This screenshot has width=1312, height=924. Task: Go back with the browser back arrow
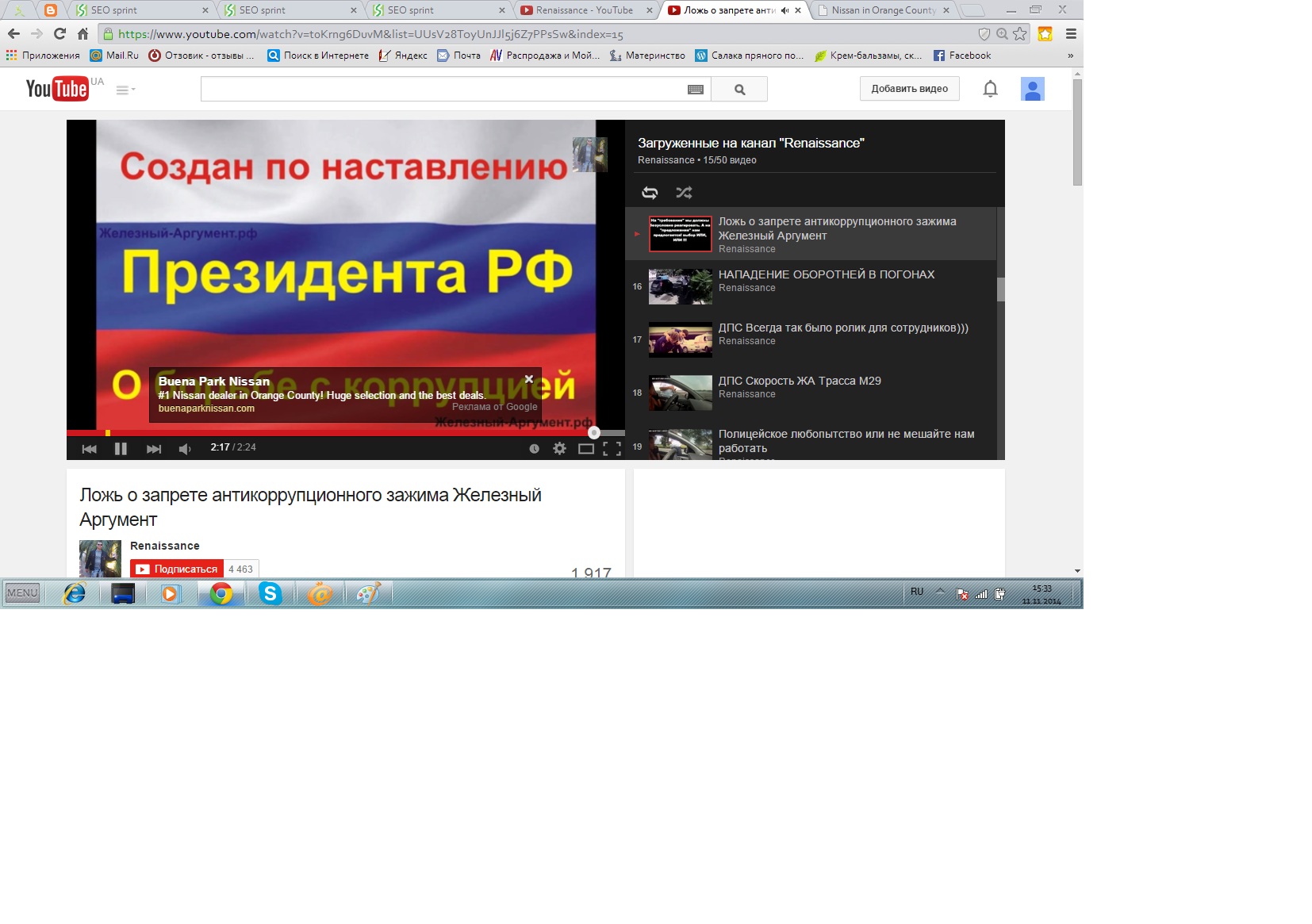pos(13,34)
